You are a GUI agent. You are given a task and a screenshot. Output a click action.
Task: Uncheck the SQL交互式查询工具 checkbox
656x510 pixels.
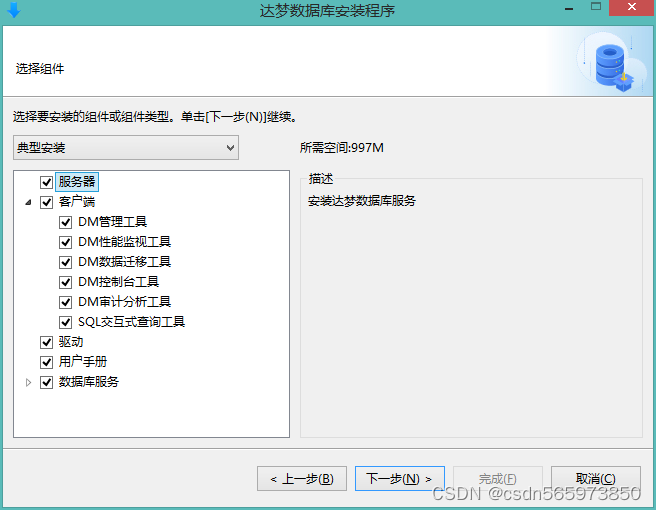point(66,322)
